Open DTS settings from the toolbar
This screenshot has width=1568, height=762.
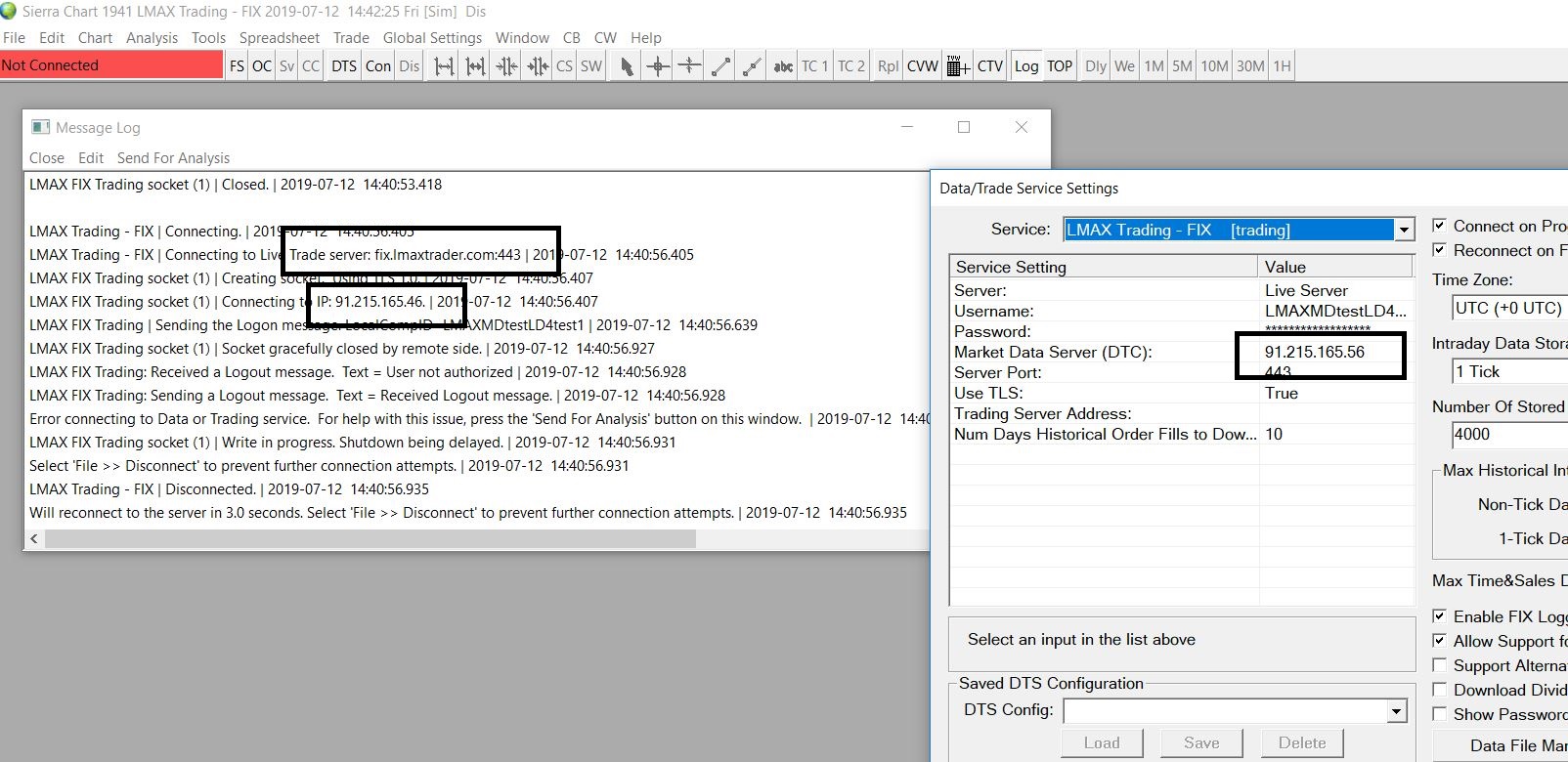coord(344,66)
